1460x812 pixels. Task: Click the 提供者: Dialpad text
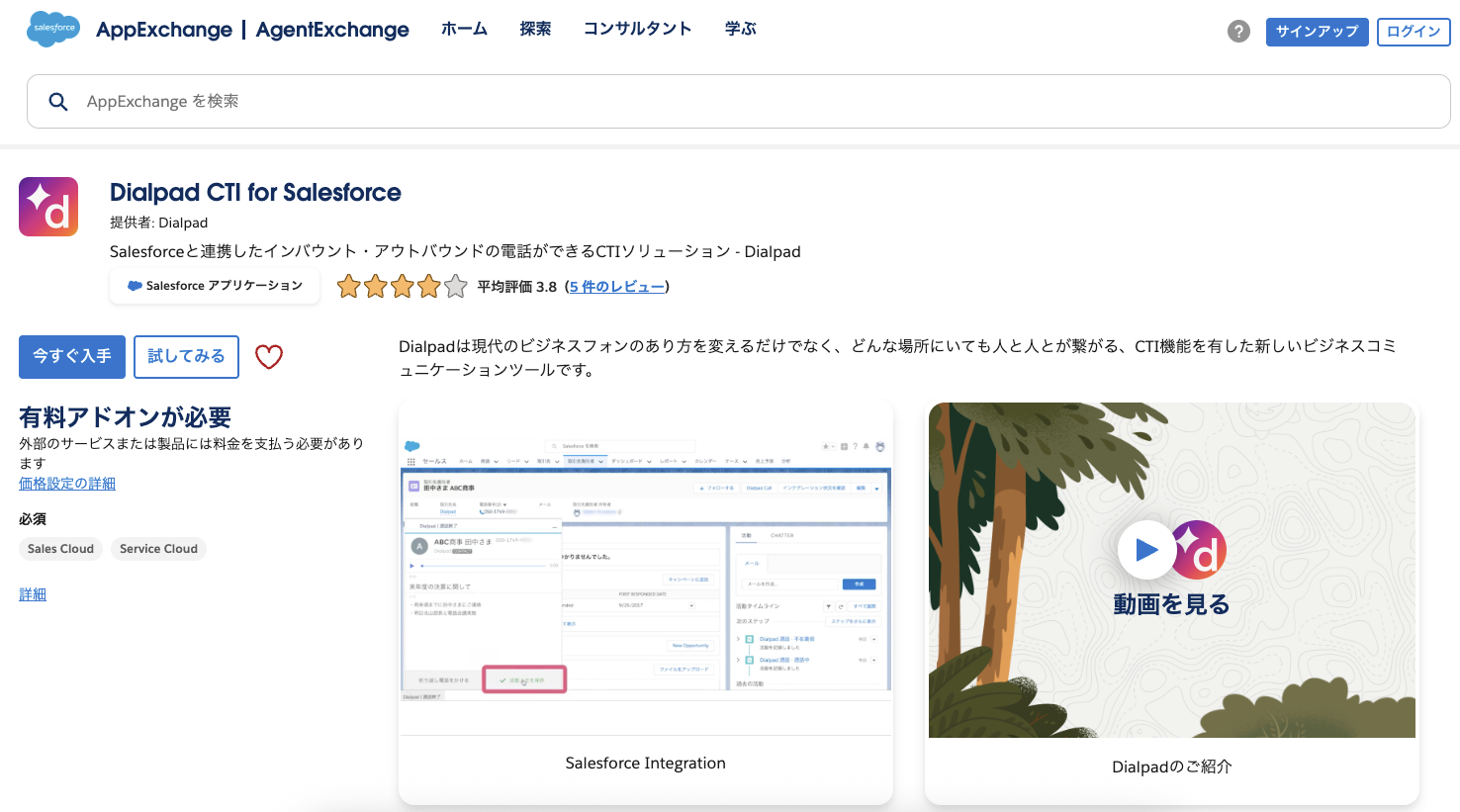point(158,223)
